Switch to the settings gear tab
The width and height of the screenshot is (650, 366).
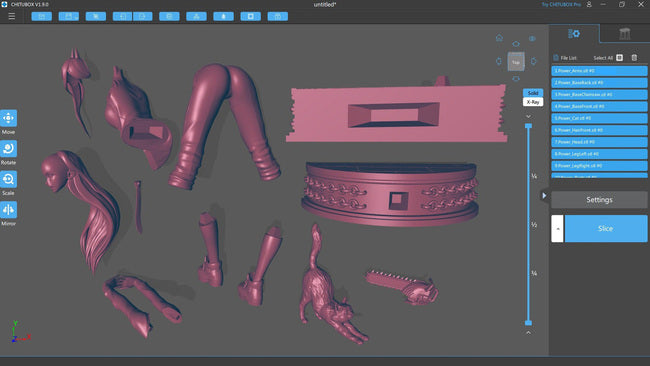[574, 34]
